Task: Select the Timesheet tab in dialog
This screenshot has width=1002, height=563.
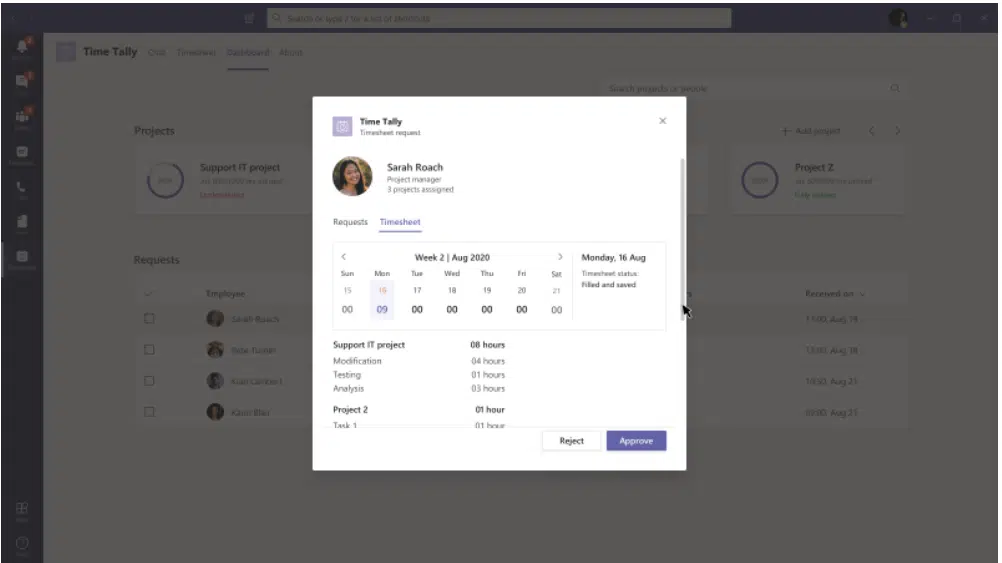Action: [400, 222]
